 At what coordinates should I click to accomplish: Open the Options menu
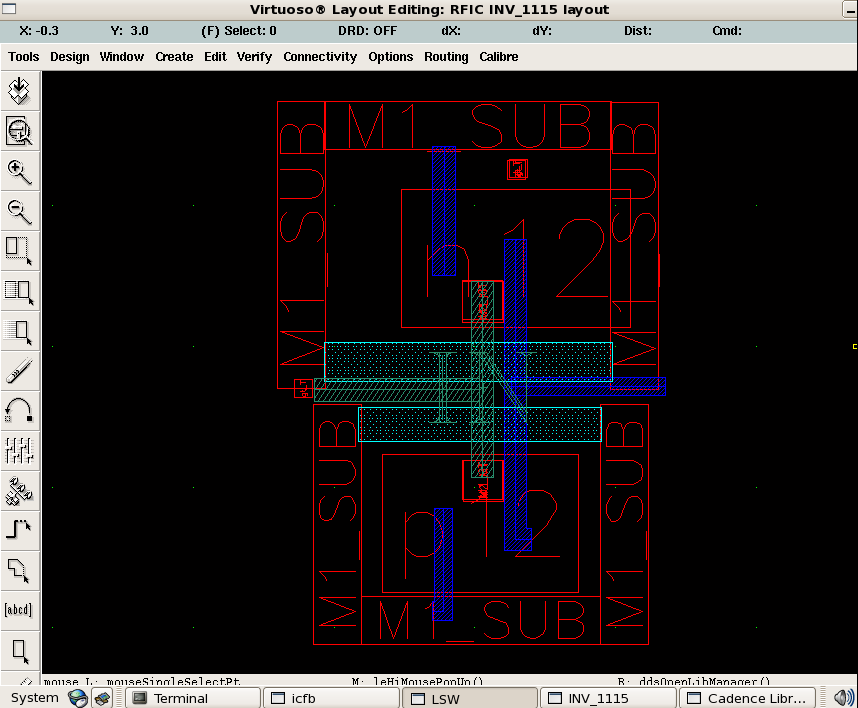click(x=390, y=57)
